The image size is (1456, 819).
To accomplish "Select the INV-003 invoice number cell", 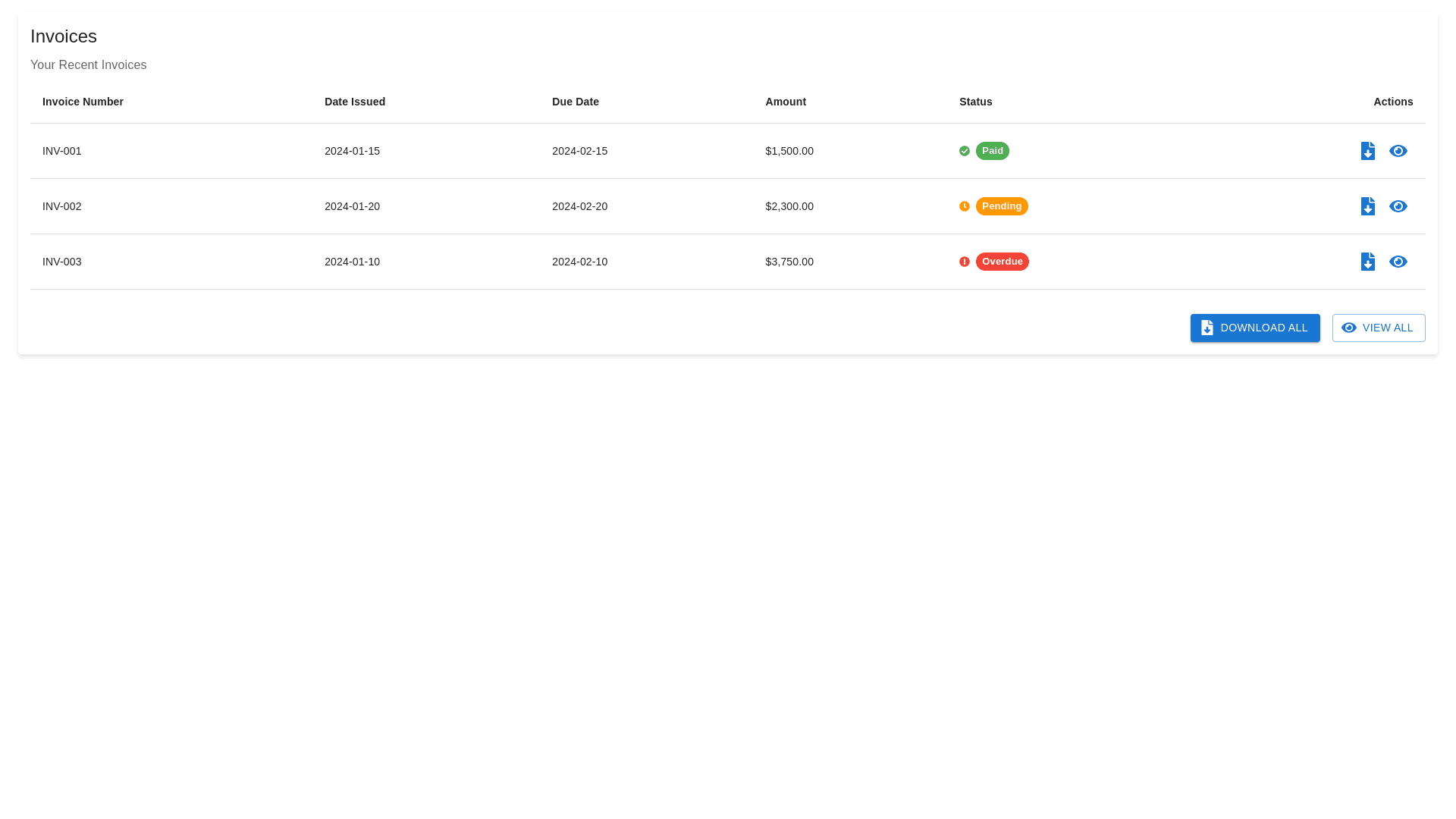I will (x=62, y=262).
